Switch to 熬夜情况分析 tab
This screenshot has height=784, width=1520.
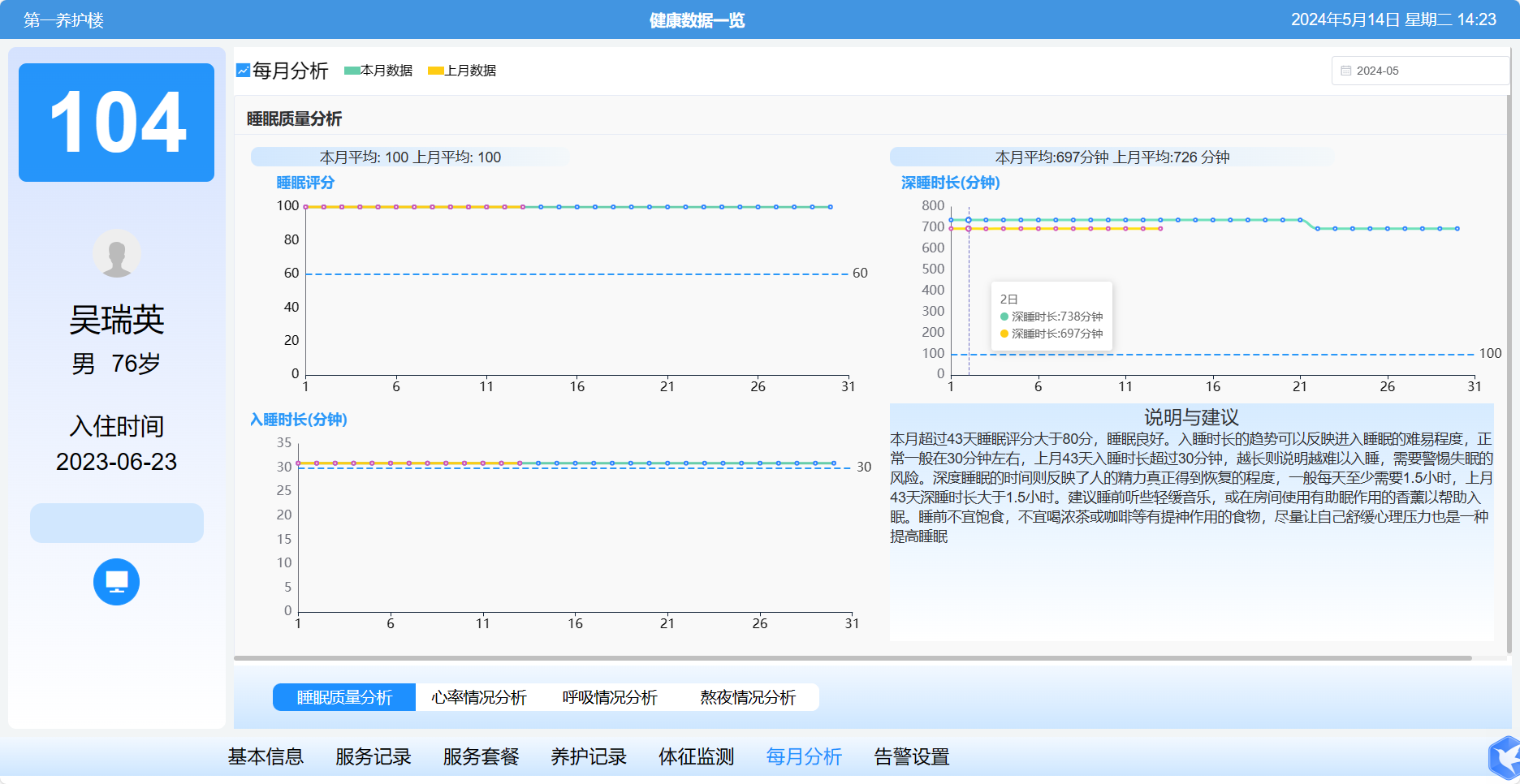(748, 697)
